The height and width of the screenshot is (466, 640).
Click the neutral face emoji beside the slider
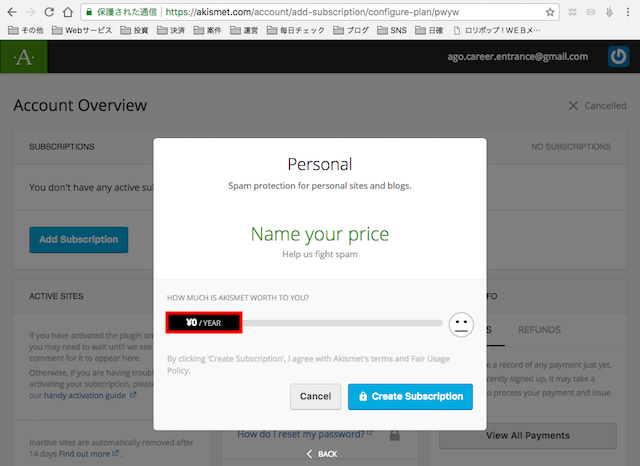pyautogui.click(x=460, y=323)
